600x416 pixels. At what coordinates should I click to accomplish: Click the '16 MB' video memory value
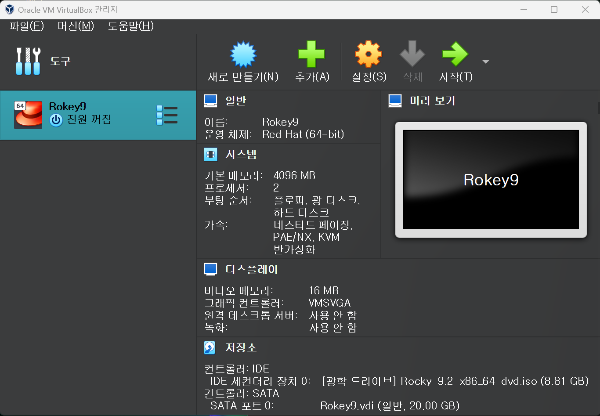(324, 290)
